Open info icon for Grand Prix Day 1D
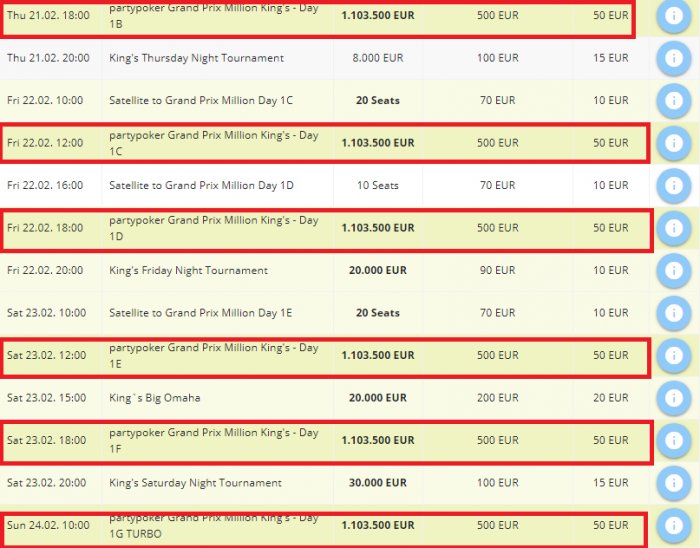 coord(674,228)
